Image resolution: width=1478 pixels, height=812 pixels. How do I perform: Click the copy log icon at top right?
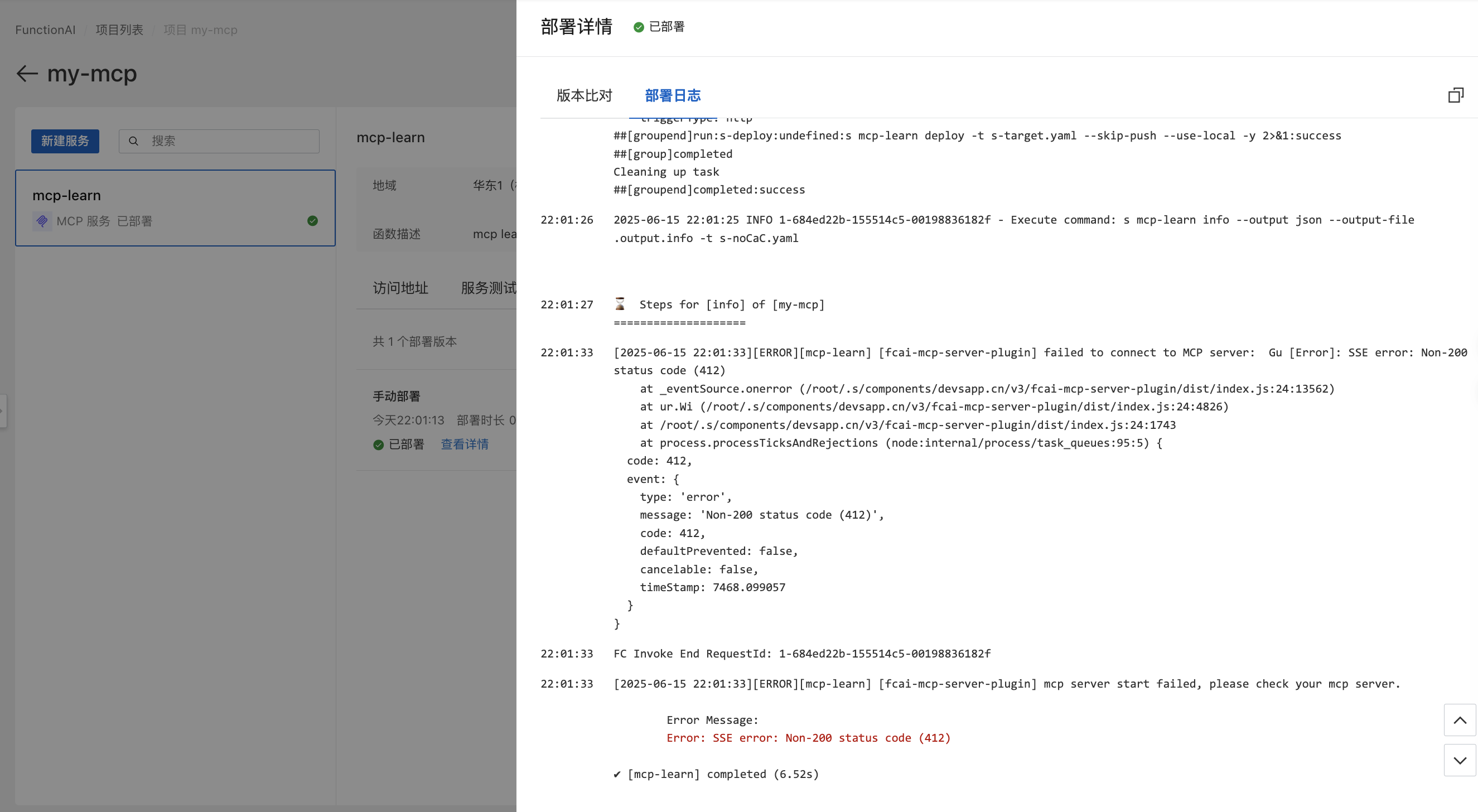[1456, 95]
